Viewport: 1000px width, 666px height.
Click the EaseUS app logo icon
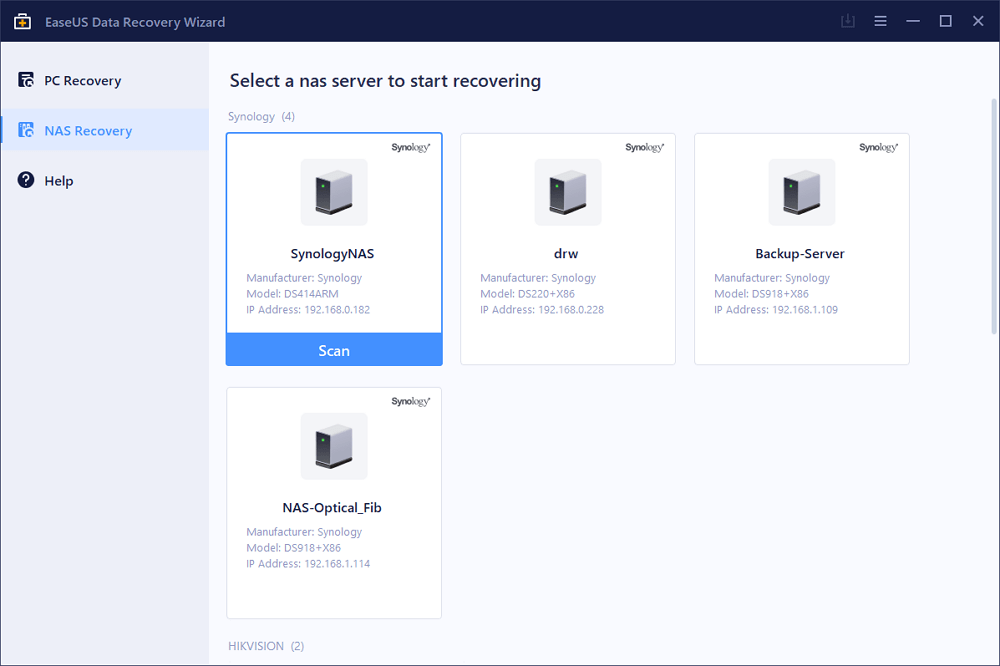[22, 21]
